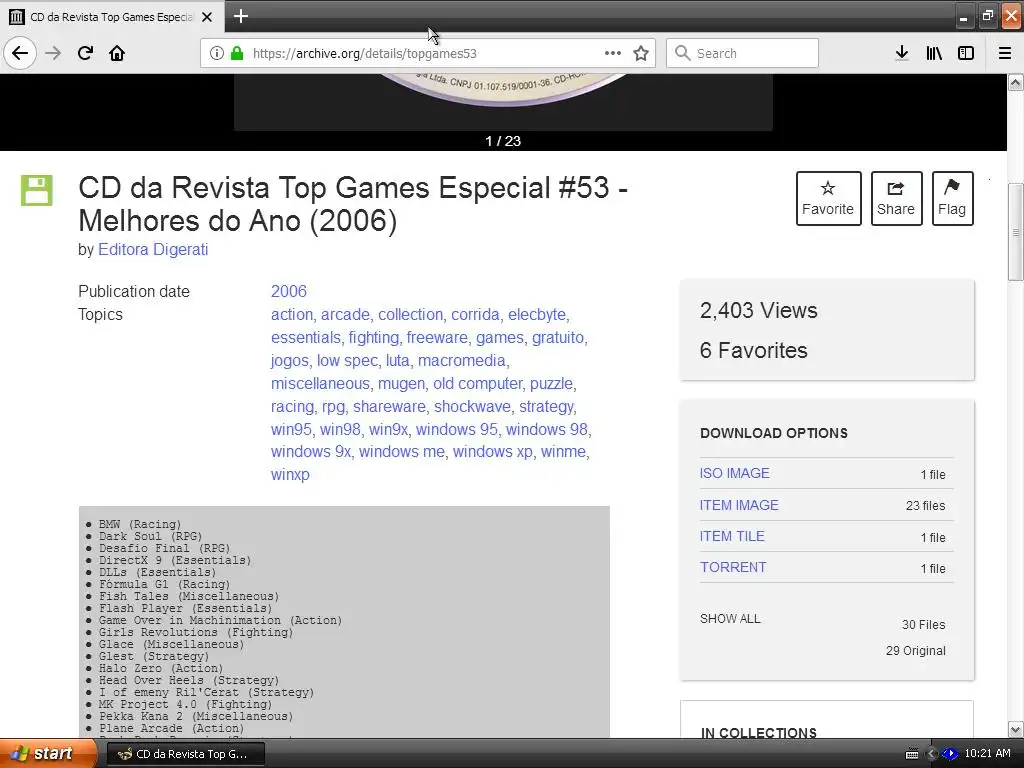Viewport: 1024px width, 768px height.
Task: Open the Library bookshelf icon
Action: click(934, 53)
